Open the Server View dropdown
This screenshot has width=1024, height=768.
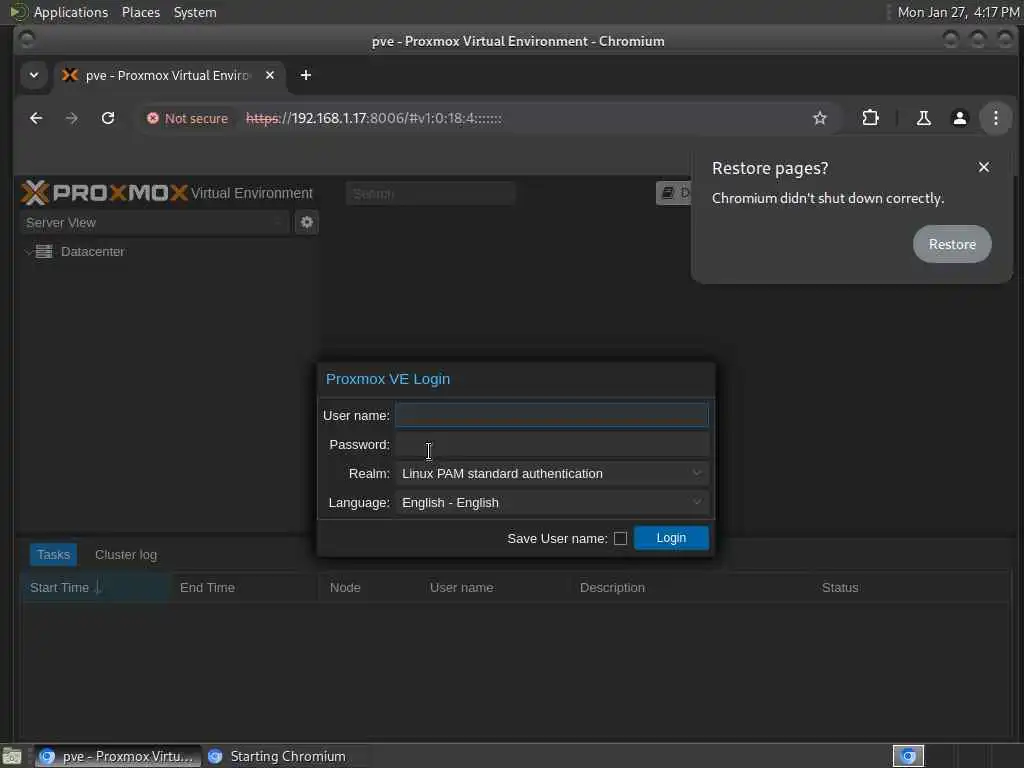click(x=154, y=223)
